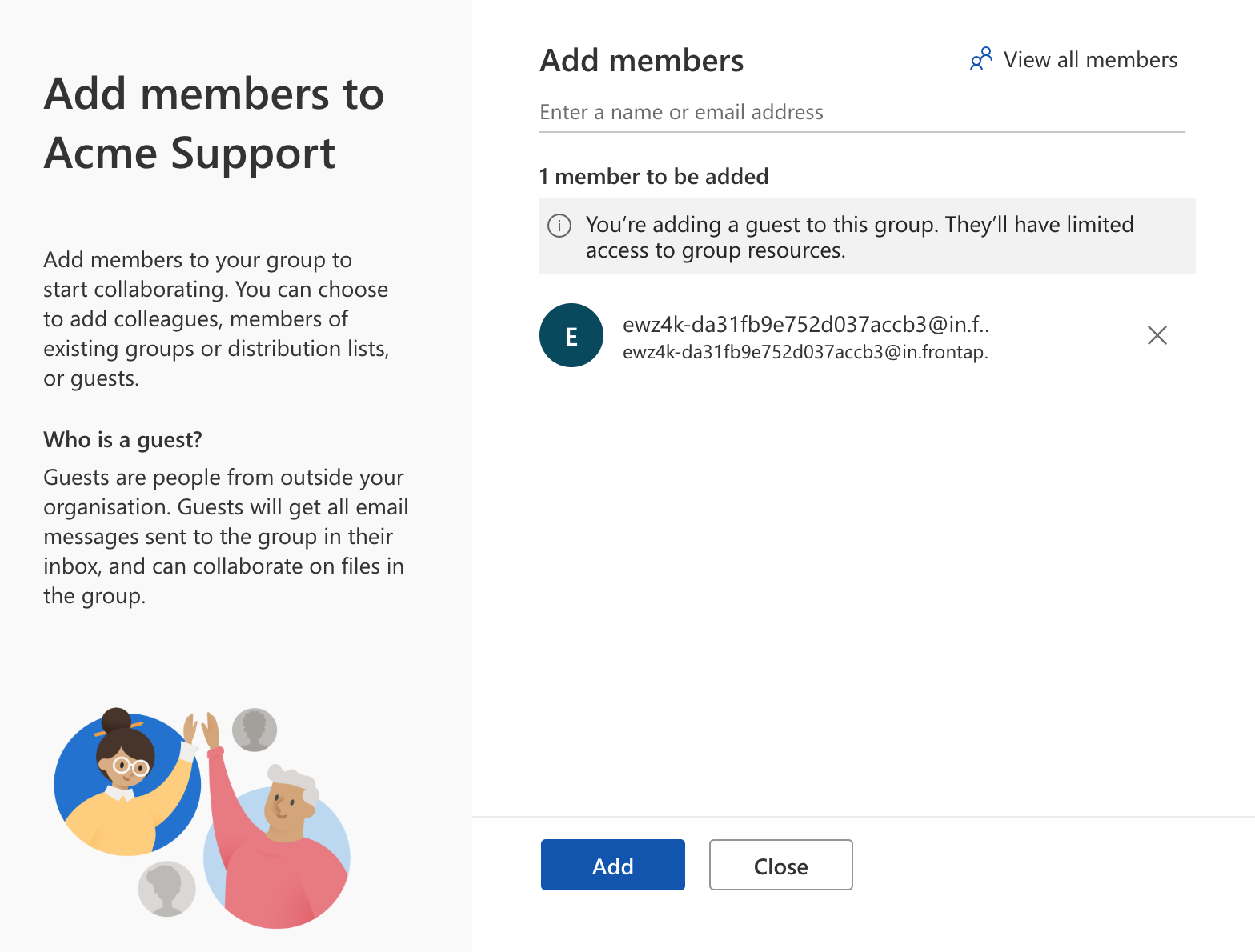Viewport: 1255px width, 952px height.
Task: Remove the ewz4k guest with the X icon
Action: coord(1157,335)
